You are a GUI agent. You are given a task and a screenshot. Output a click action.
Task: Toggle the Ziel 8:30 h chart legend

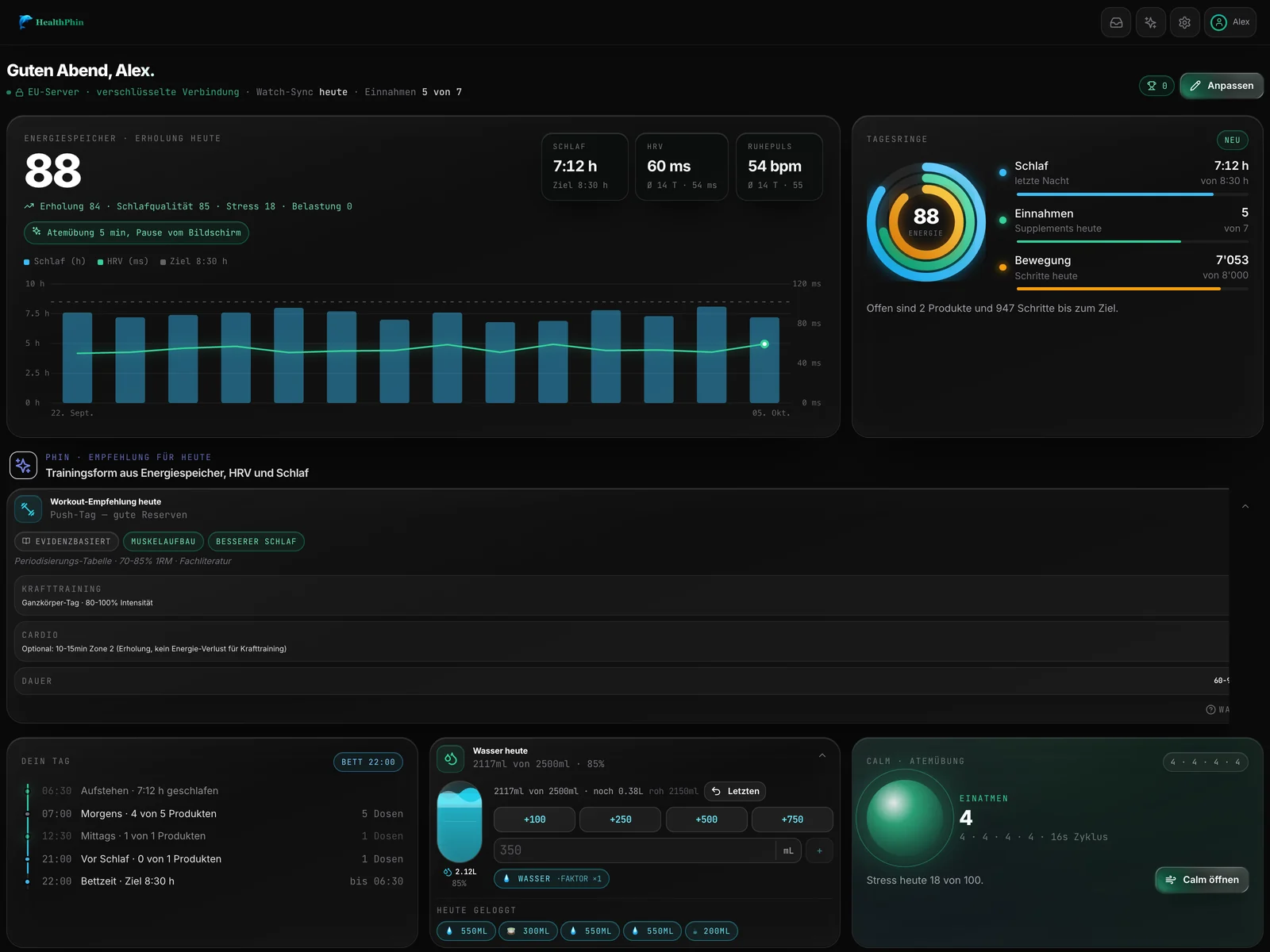click(194, 261)
